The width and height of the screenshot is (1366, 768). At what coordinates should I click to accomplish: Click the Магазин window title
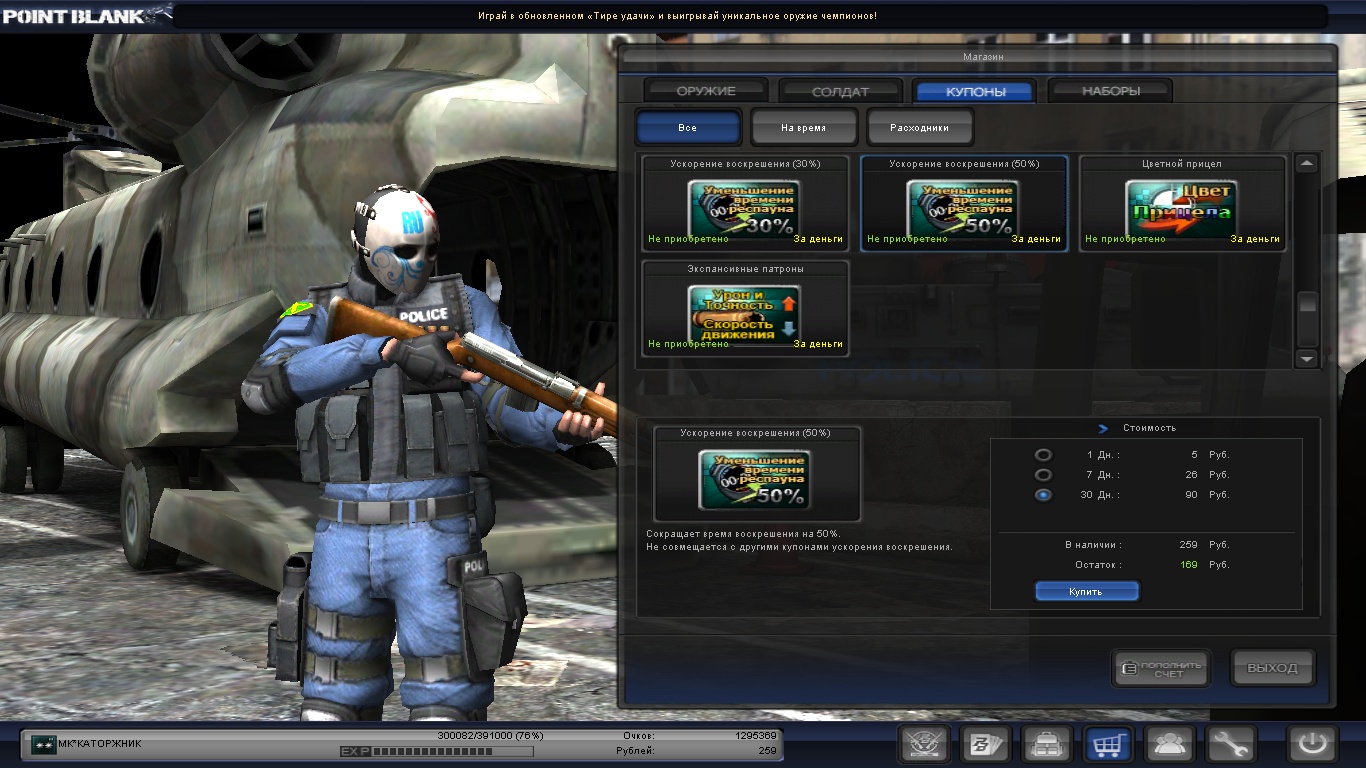(x=983, y=57)
